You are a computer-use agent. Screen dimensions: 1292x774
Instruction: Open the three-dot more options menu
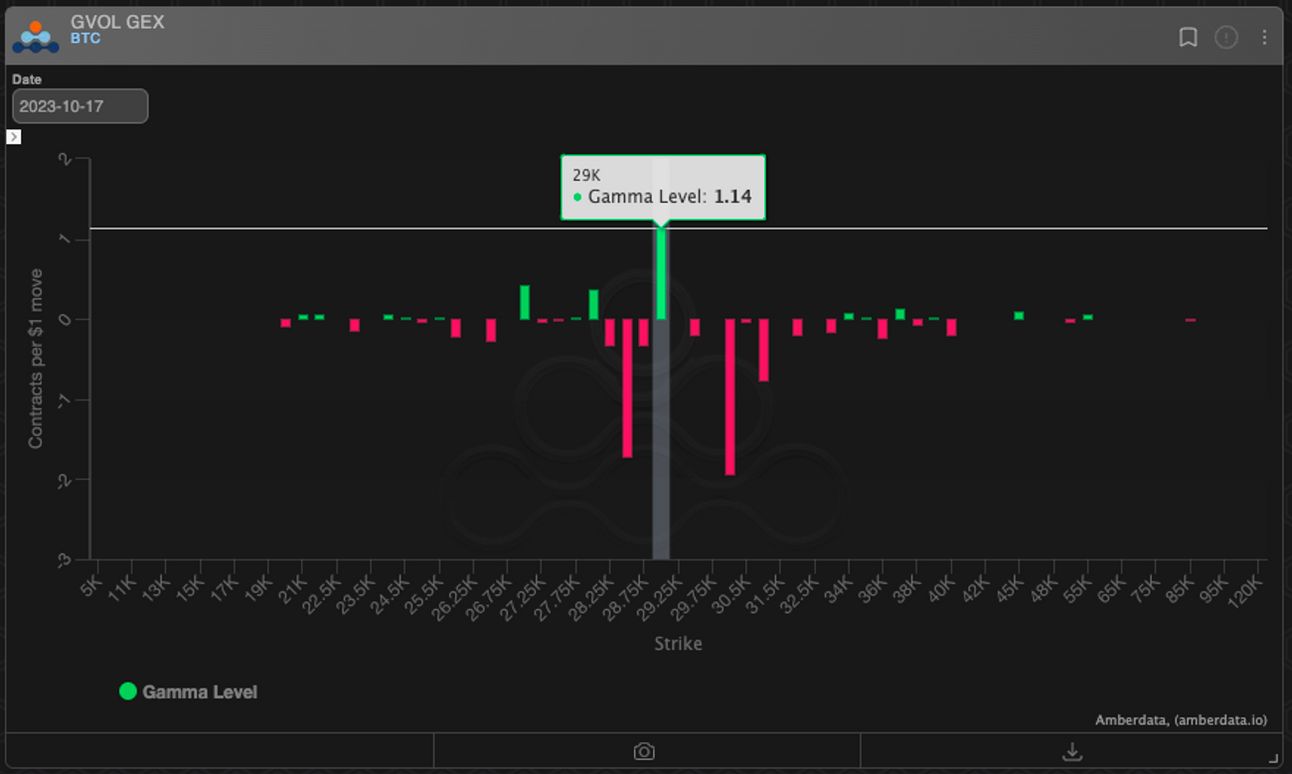[1264, 37]
